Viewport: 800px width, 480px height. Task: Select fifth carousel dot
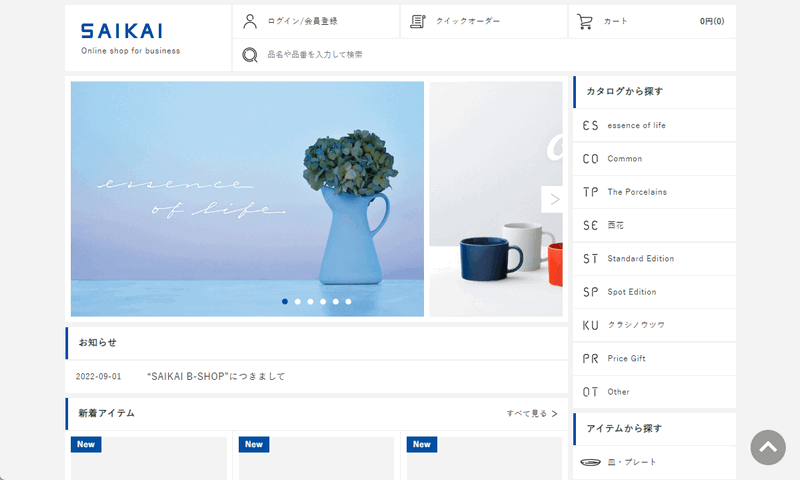[x=336, y=301]
